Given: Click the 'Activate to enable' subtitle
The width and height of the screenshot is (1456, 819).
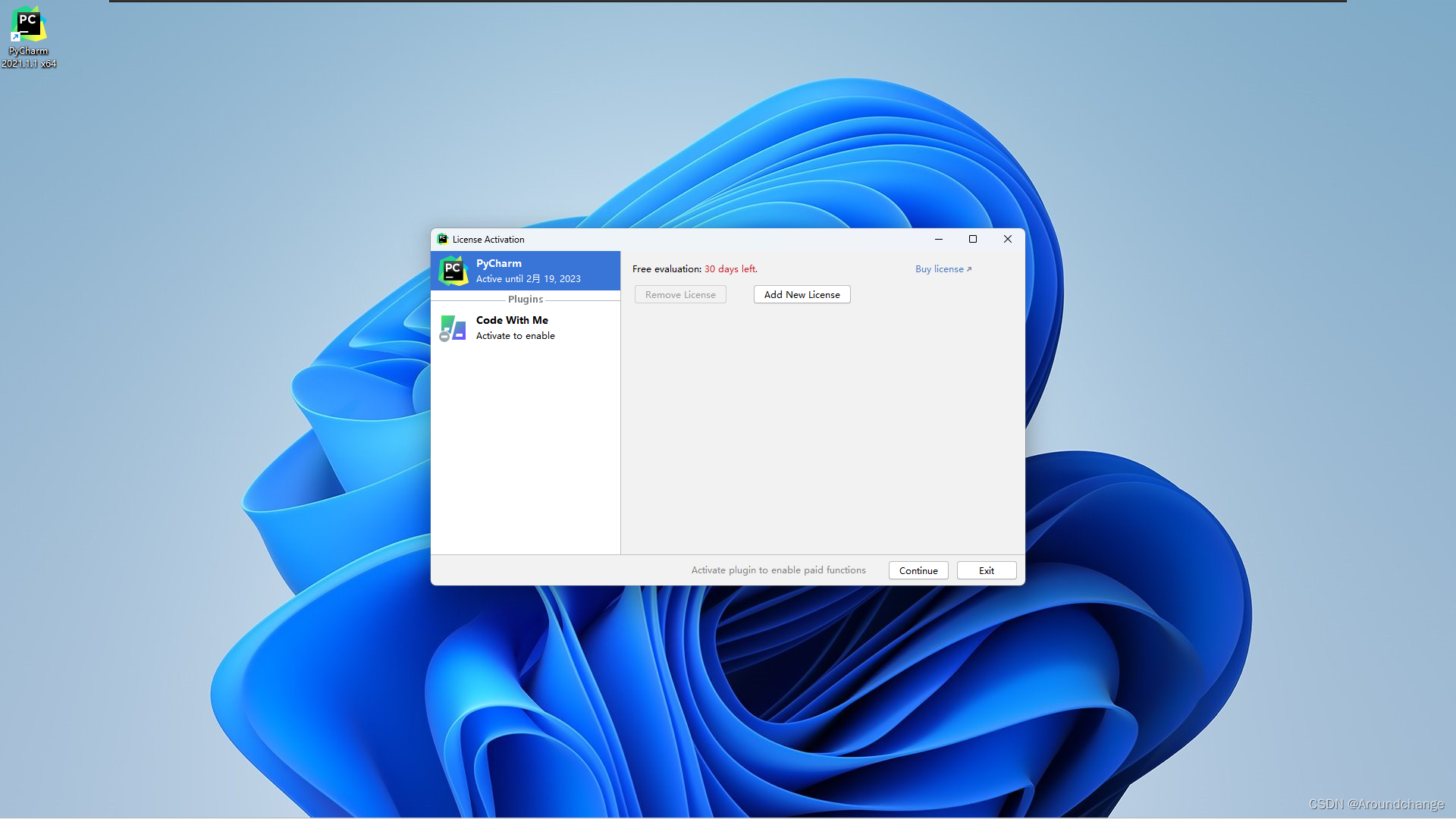Looking at the screenshot, I should (516, 336).
